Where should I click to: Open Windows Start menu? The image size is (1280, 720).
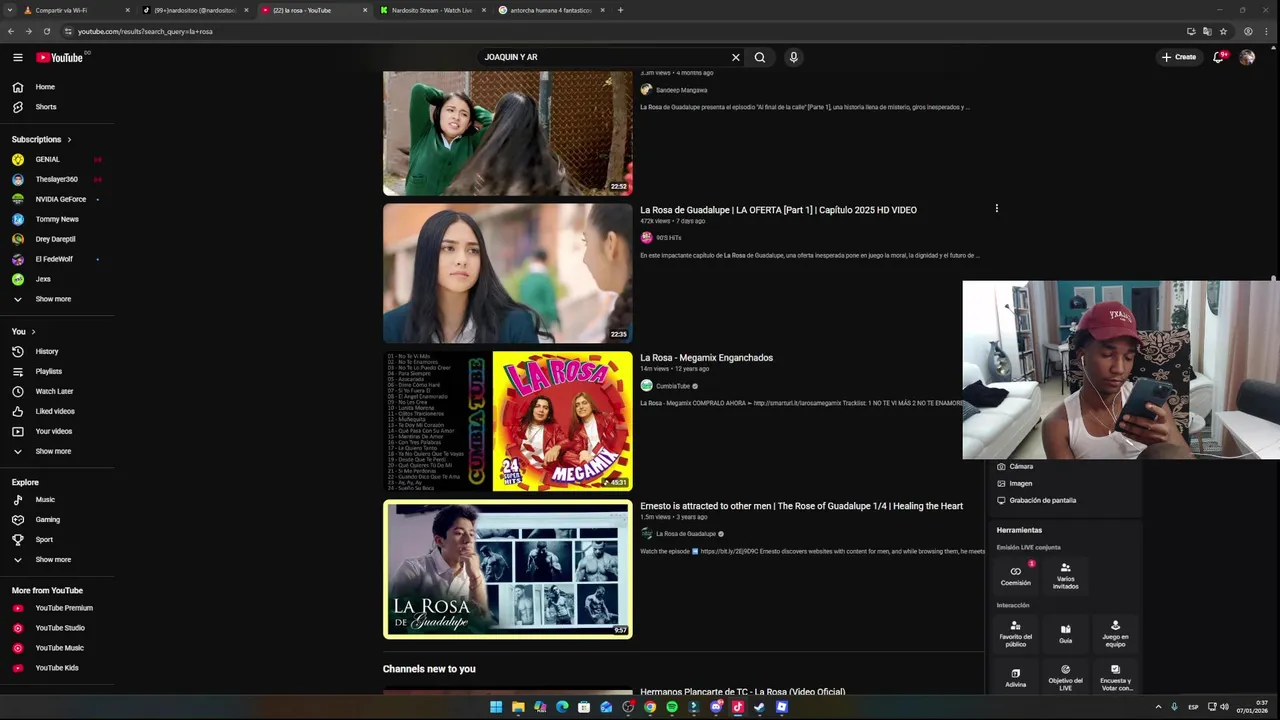click(496, 707)
